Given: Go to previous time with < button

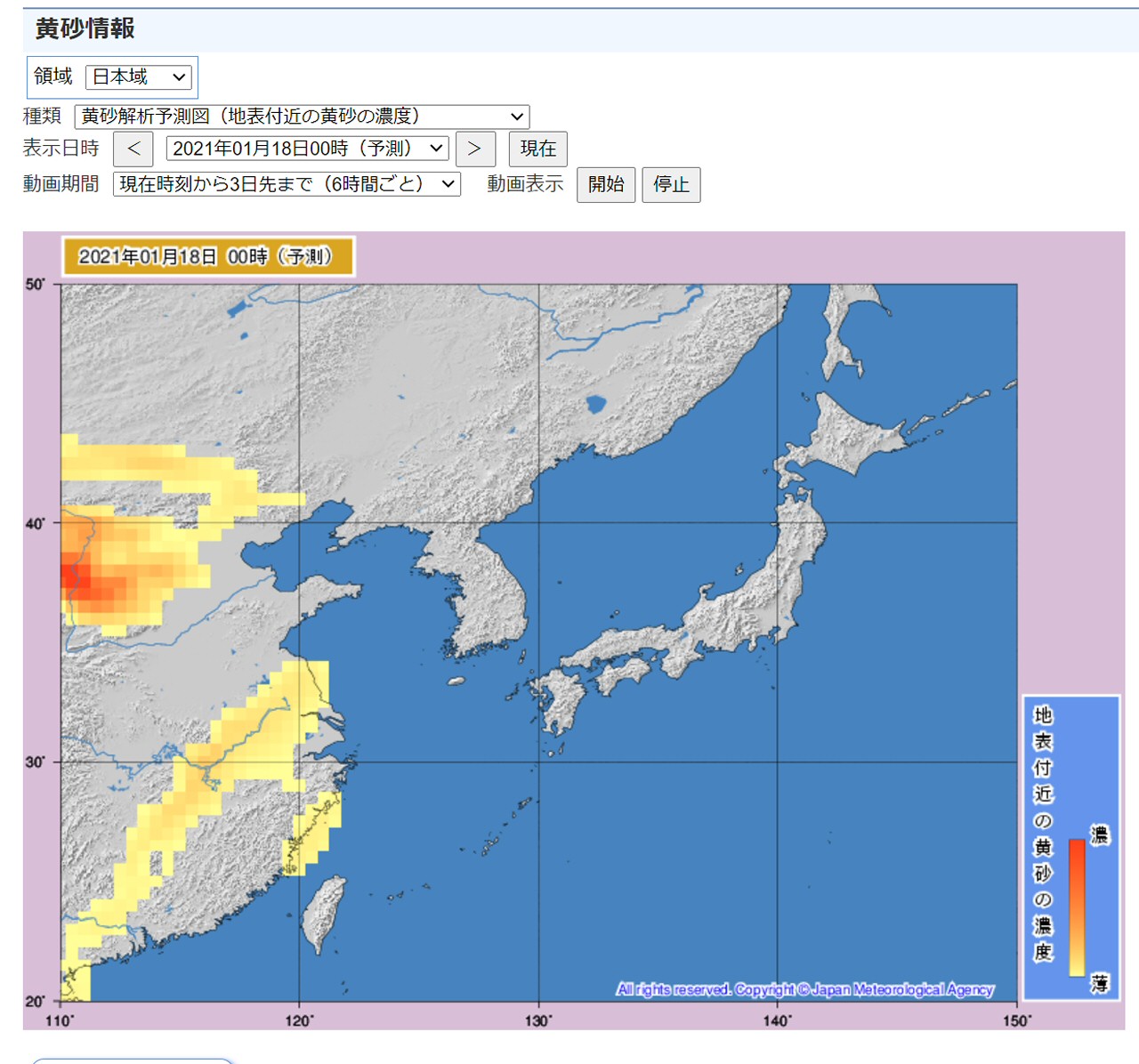Looking at the screenshot, I should click(x=133, y=149).
